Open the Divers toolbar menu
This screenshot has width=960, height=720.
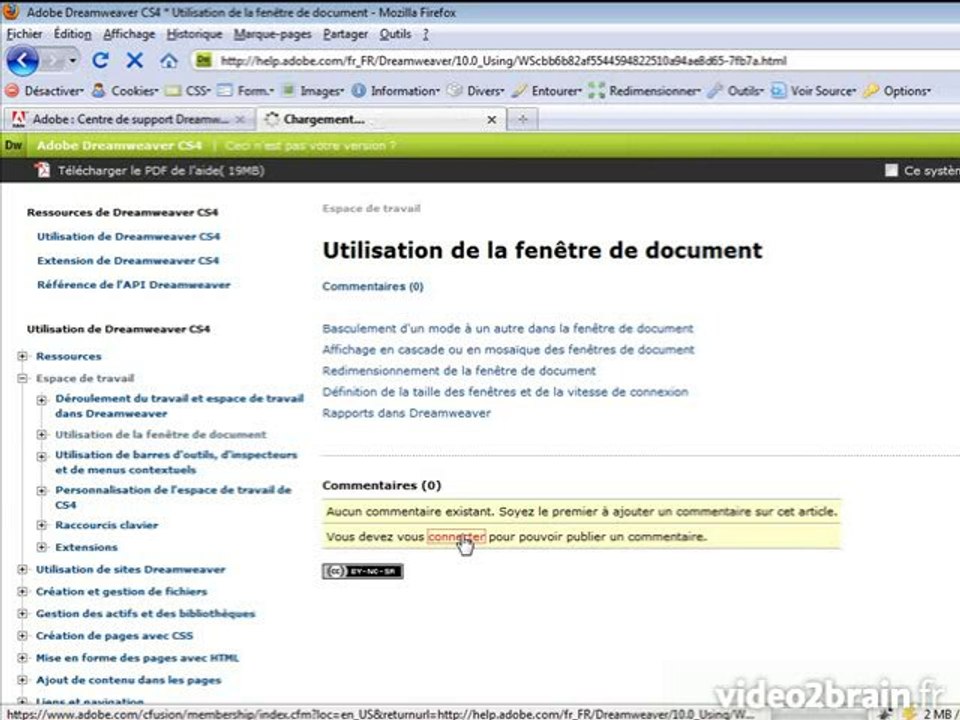[476, 91]
